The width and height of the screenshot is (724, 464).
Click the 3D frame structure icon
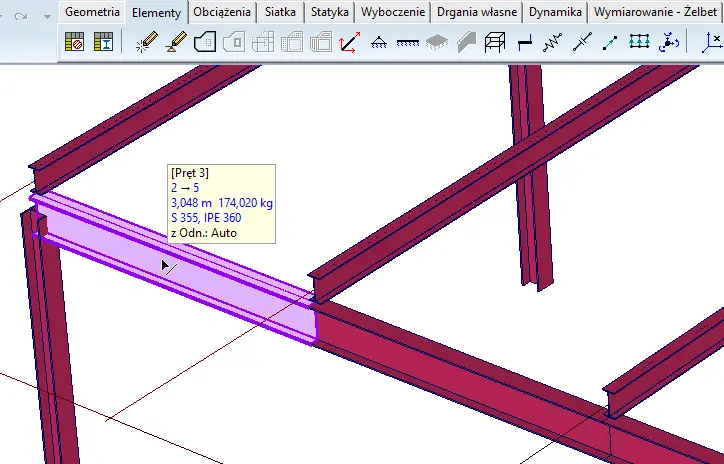tap(494, 42)
